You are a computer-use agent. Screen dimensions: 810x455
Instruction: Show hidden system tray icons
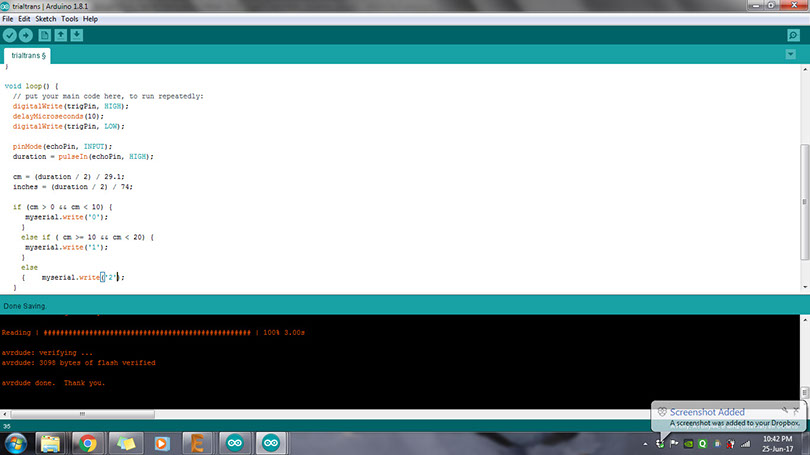645,444
